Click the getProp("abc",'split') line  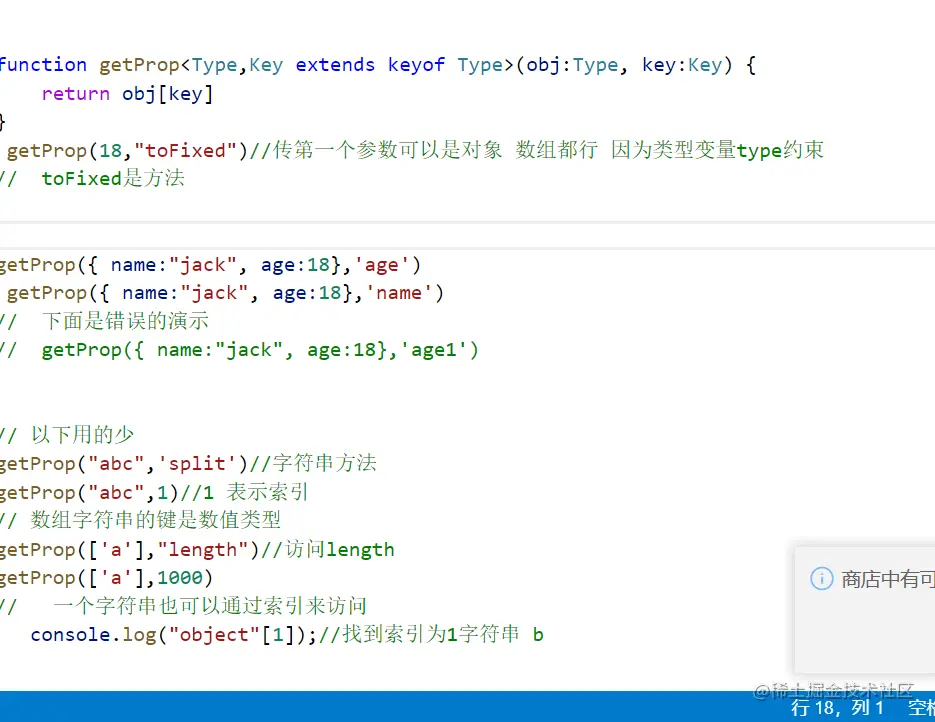pos(188,463)
